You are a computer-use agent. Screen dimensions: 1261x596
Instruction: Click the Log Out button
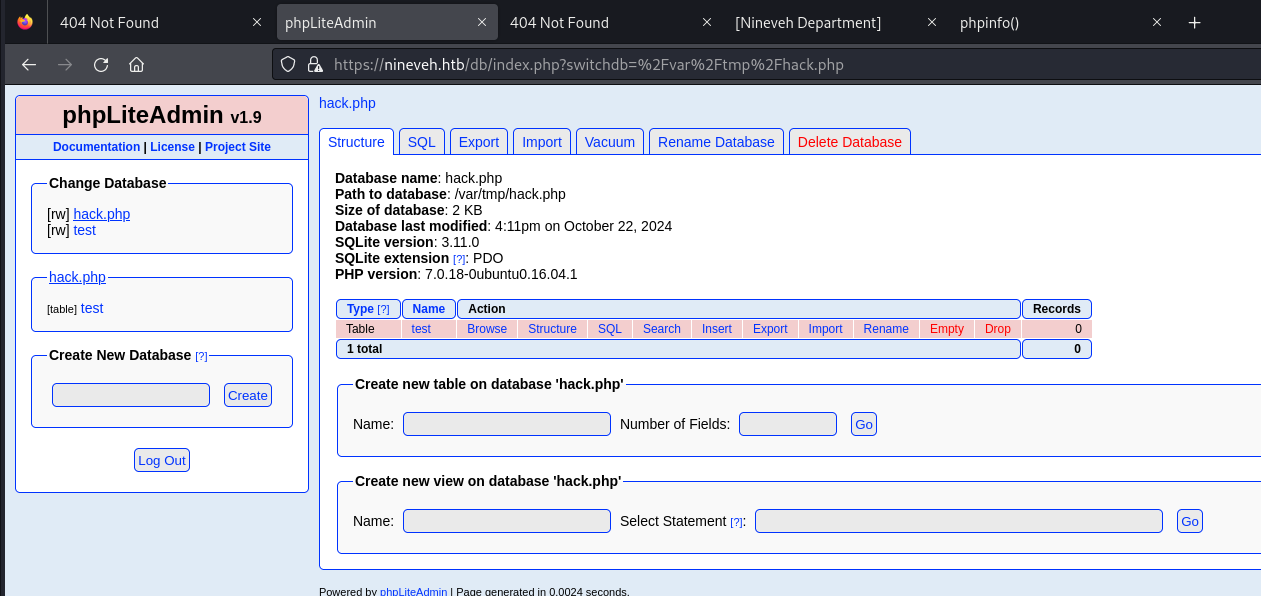coord(161,460)
